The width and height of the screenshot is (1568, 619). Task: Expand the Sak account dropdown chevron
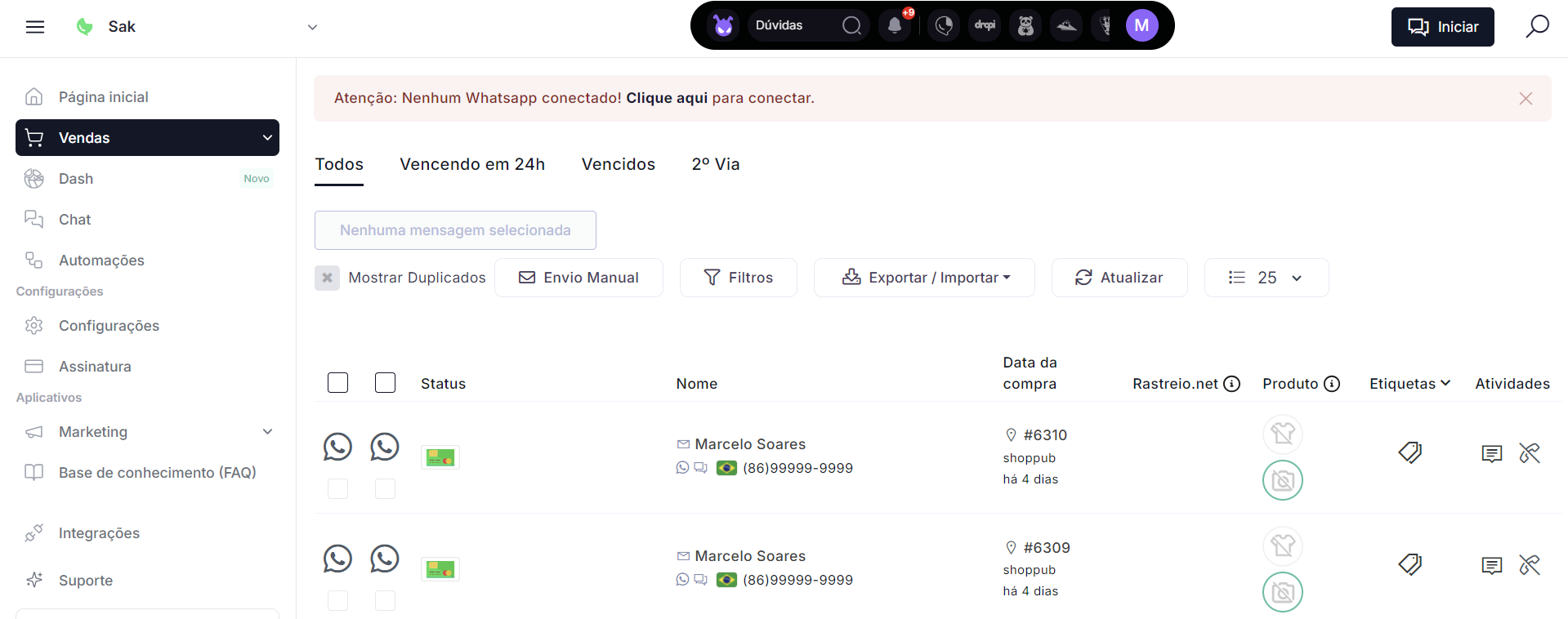[312, 27]
